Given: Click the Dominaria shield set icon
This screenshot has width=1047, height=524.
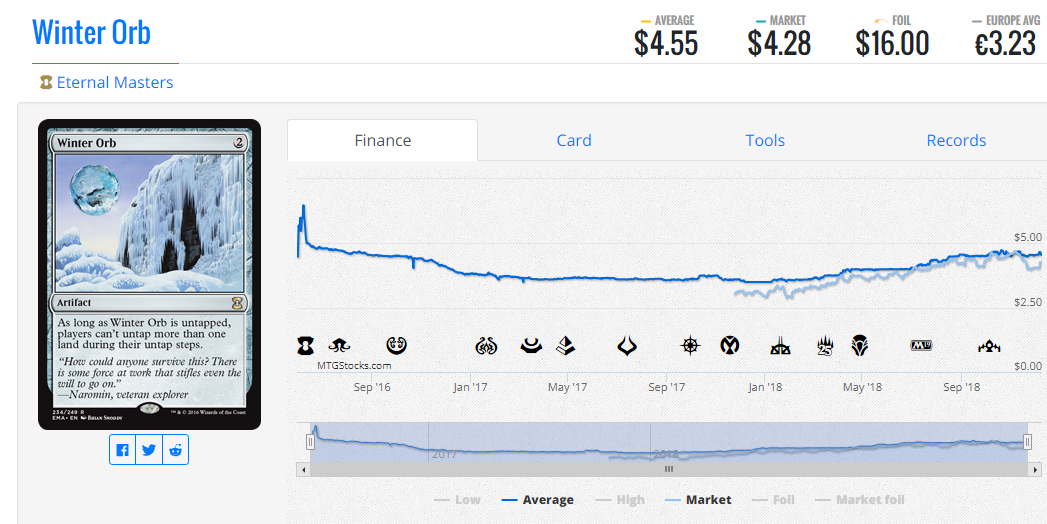Looking at the screenshot, I should (859, 346).
